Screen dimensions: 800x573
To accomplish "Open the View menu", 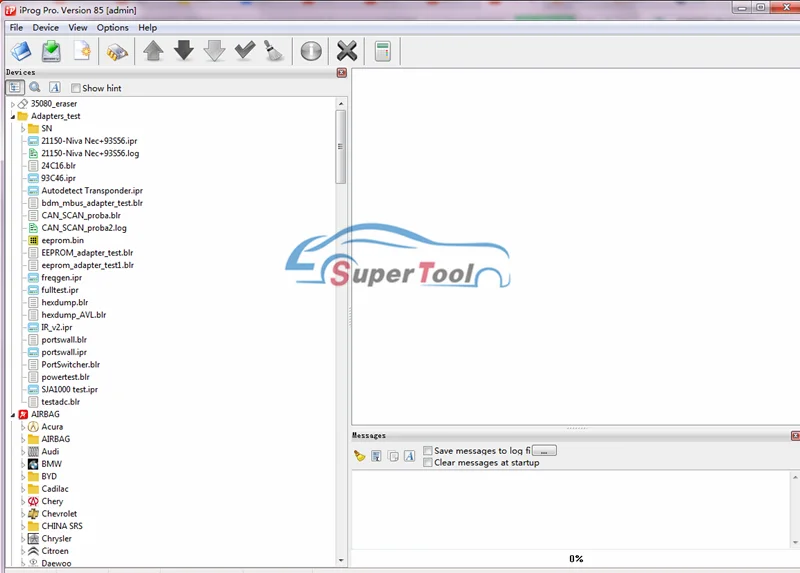I will click(x=78, y=28).
